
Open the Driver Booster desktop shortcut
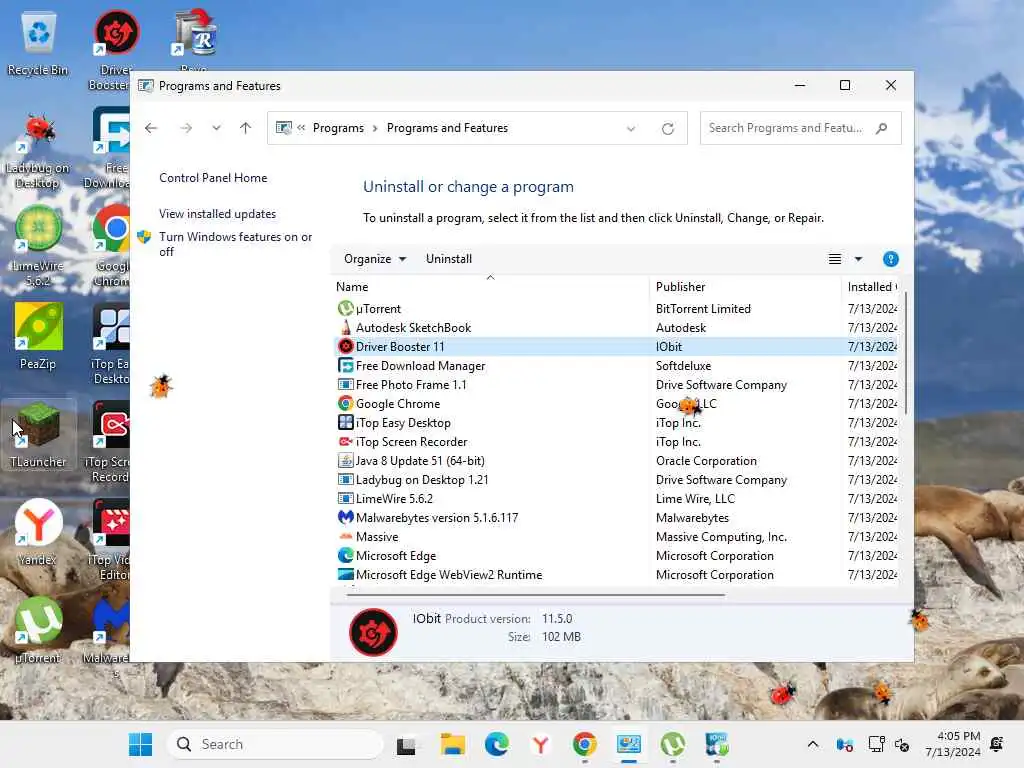tap(116, 49)
